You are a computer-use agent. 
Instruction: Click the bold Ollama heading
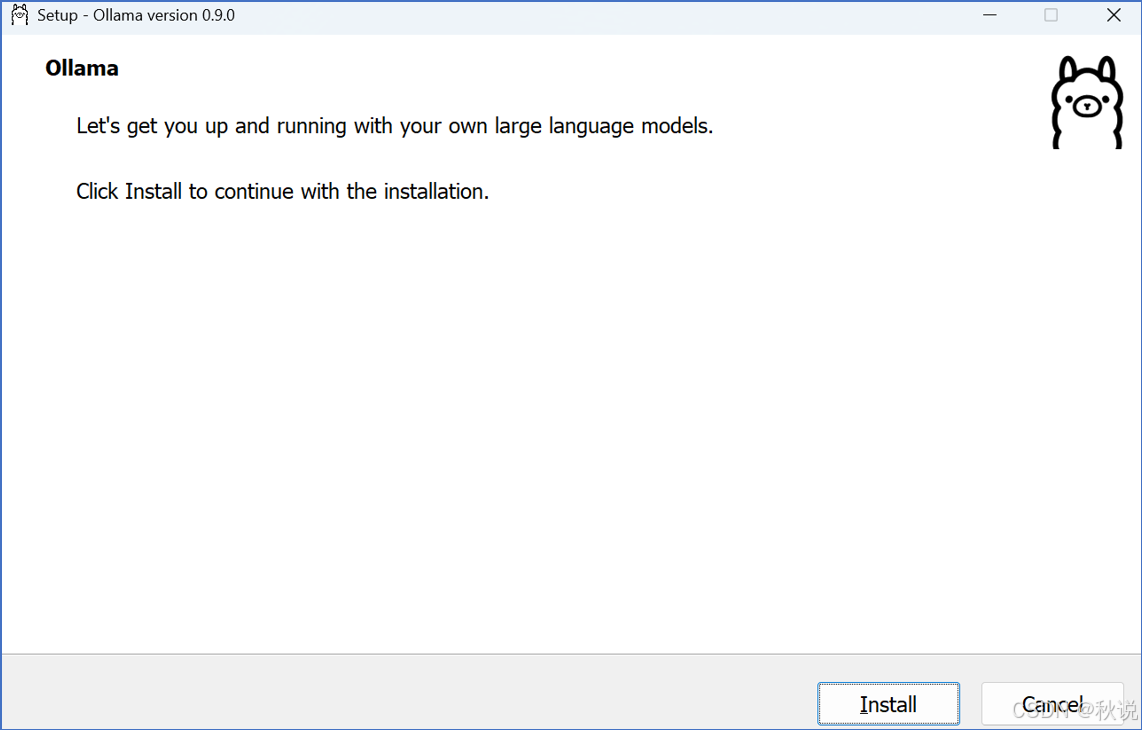click(82, 68)
